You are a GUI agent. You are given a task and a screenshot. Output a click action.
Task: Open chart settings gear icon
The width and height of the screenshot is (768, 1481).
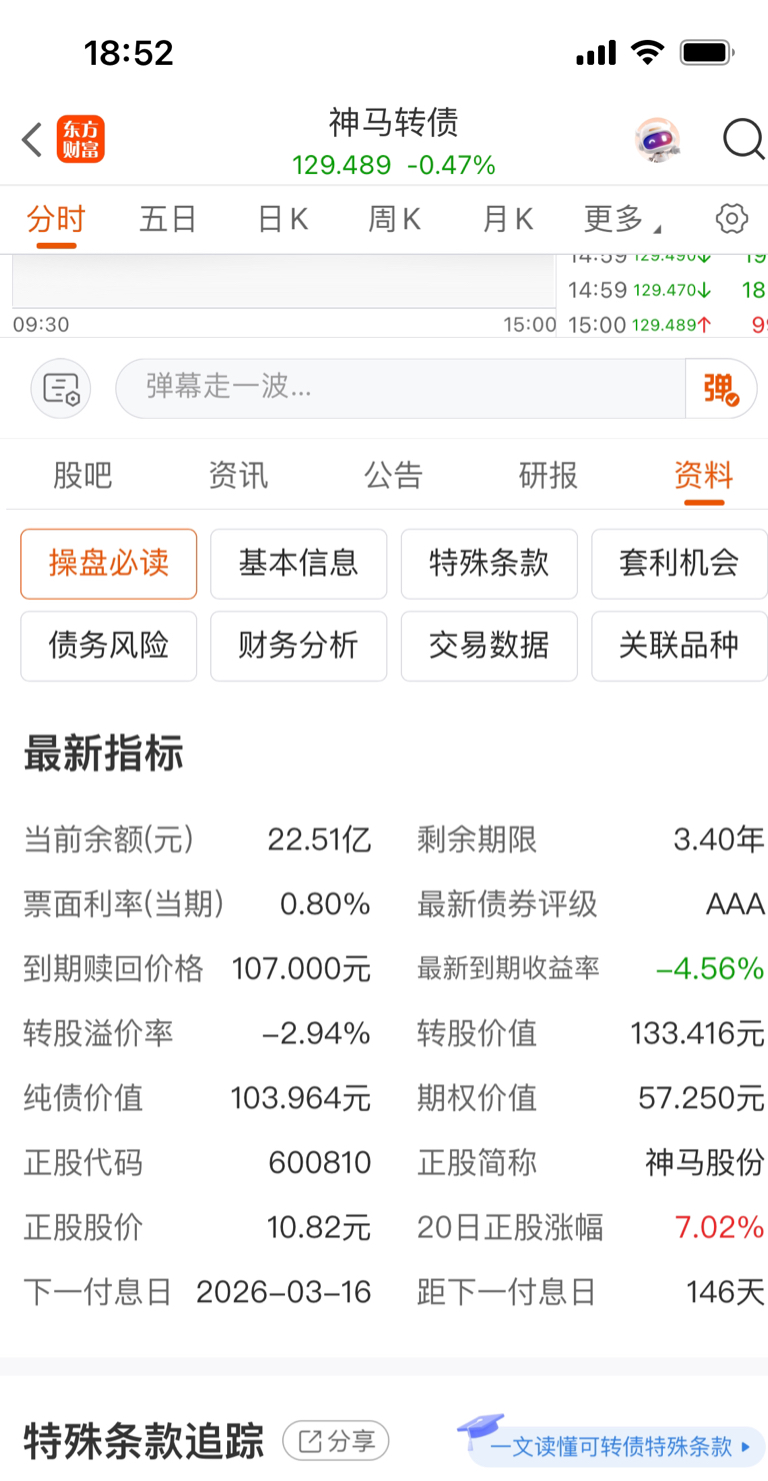(732, 218)
